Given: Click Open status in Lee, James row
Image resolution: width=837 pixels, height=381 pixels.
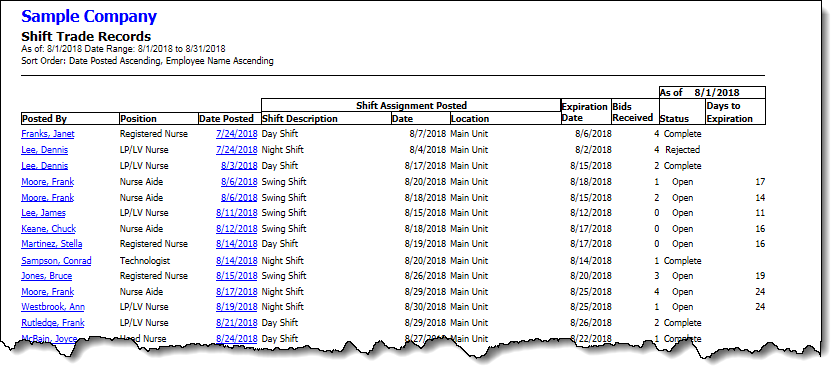Looking at the screenshot, I should click(682, 213).
